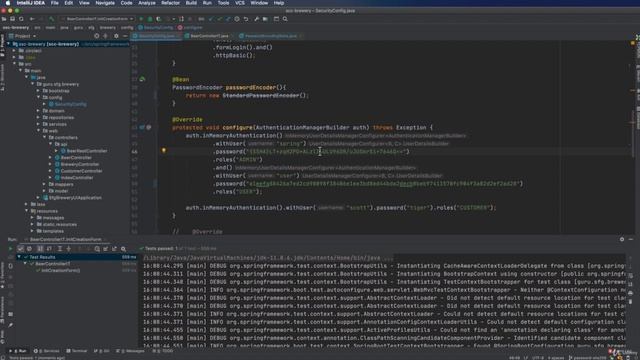This screenshot has height=360, width=640.
Task: Open the IntelliJ IDEA application menu
Action: [31, 3]
